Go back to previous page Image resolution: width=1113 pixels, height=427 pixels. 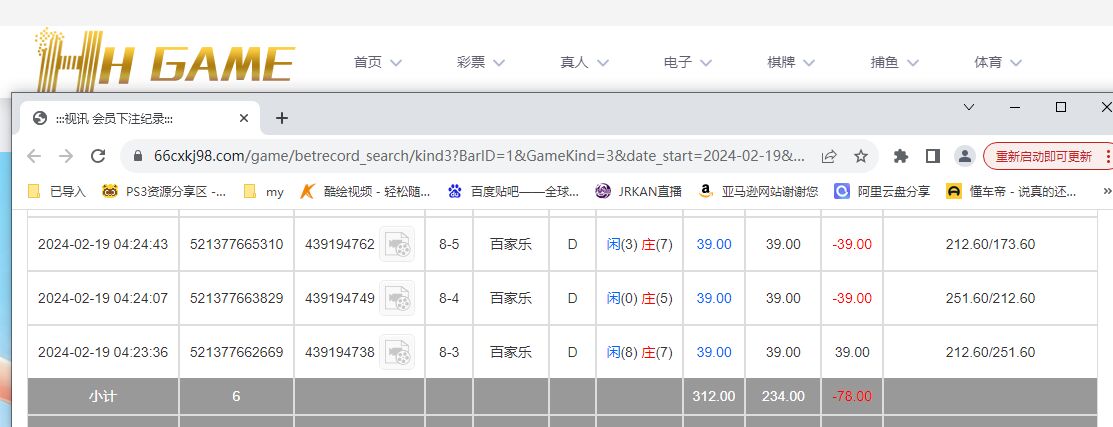tap(33, 156)
